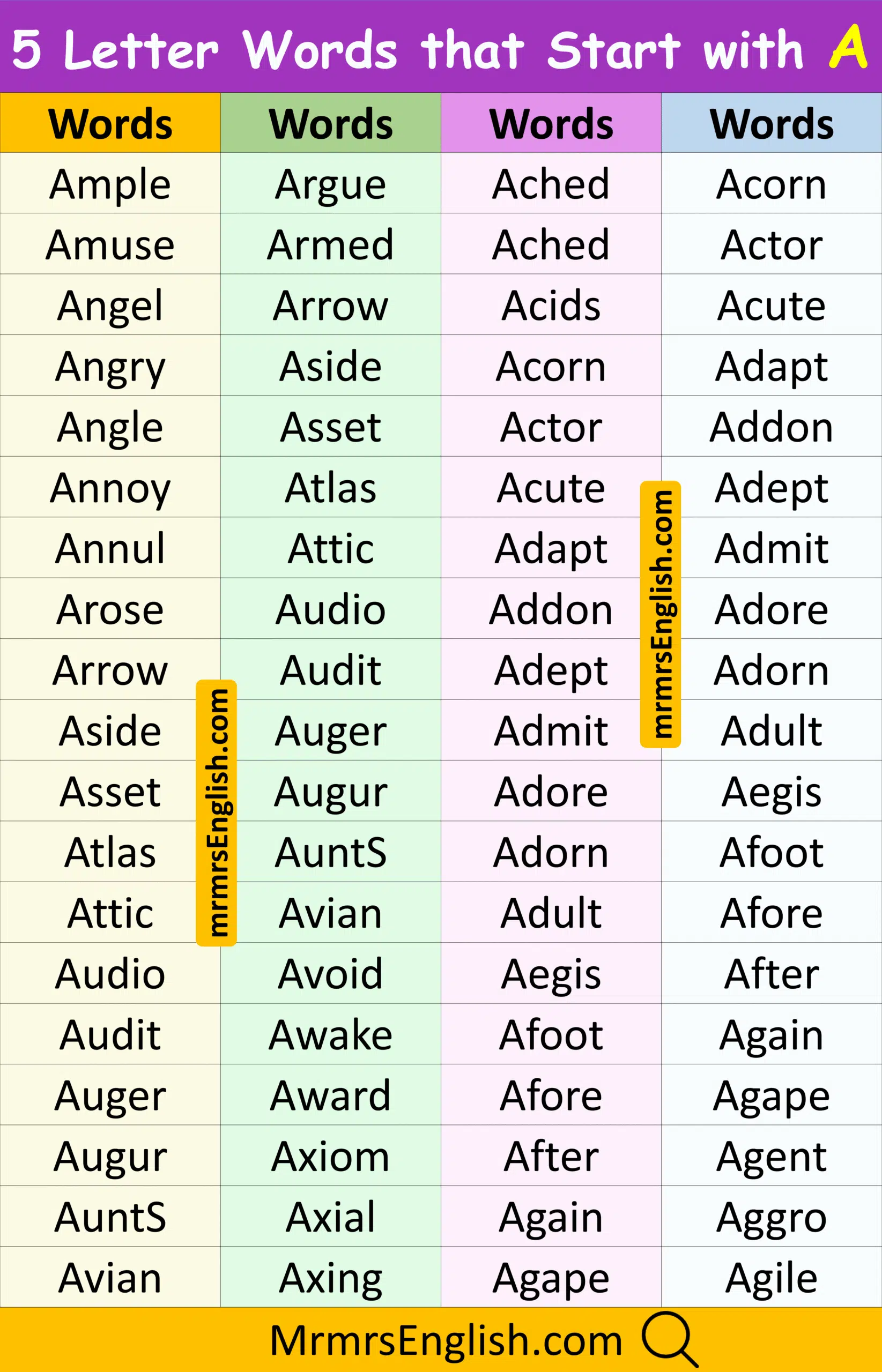Click the word Angry

(x=110, y=367)
